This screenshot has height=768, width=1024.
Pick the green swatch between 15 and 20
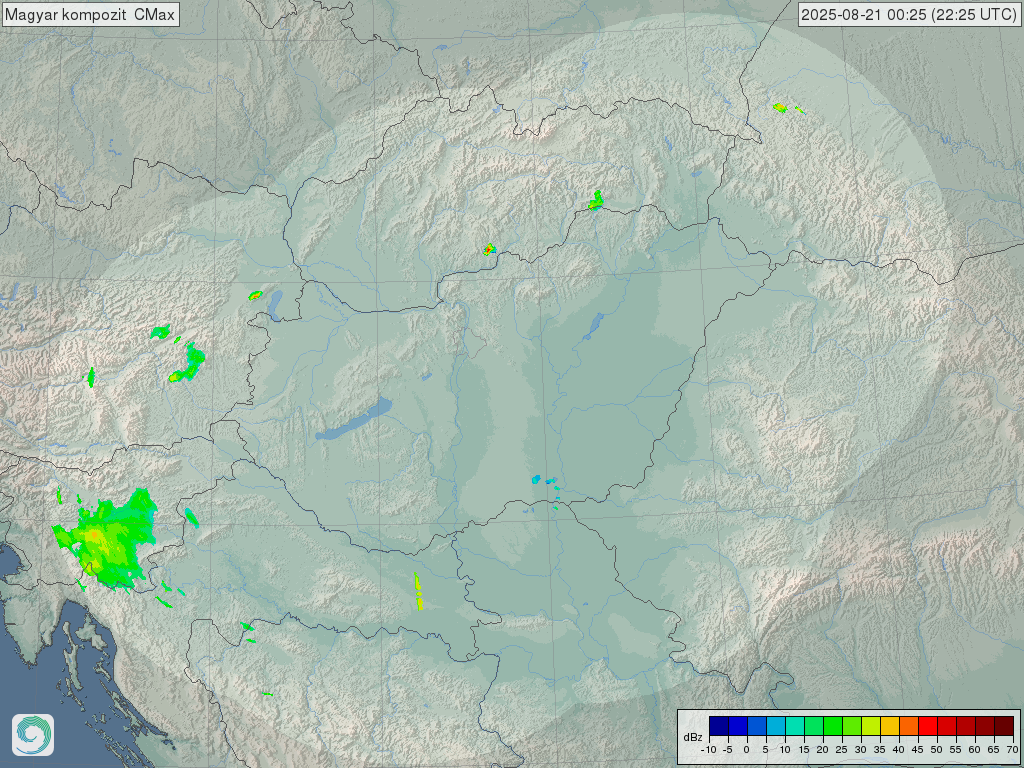click(814, 726)
